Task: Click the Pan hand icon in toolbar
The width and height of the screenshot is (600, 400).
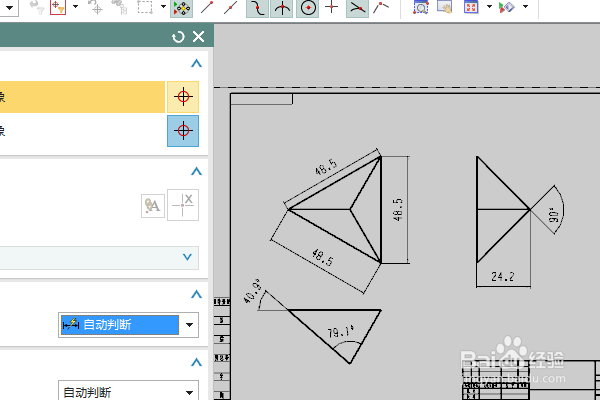Action: [445, 7]
